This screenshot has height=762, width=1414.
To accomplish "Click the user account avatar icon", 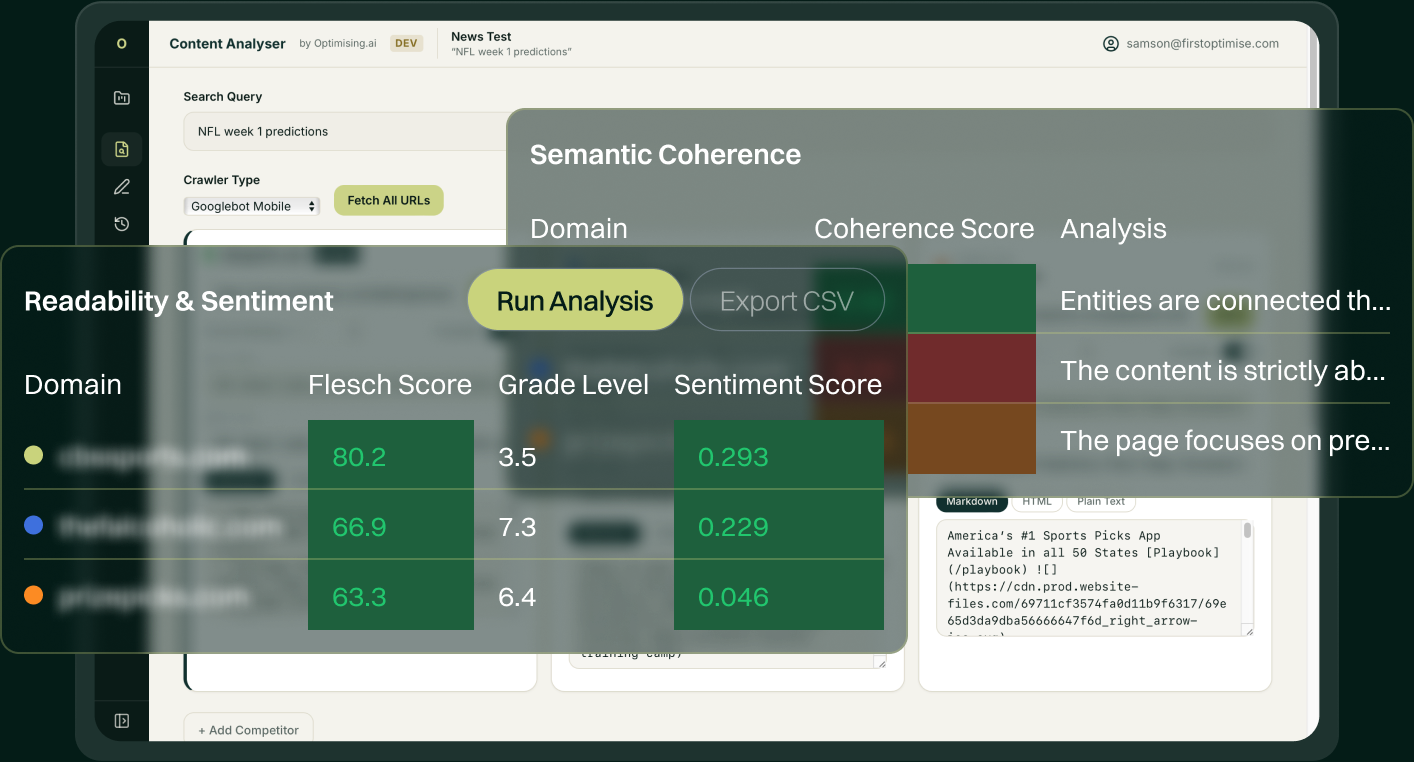I will coord(1110,44).
